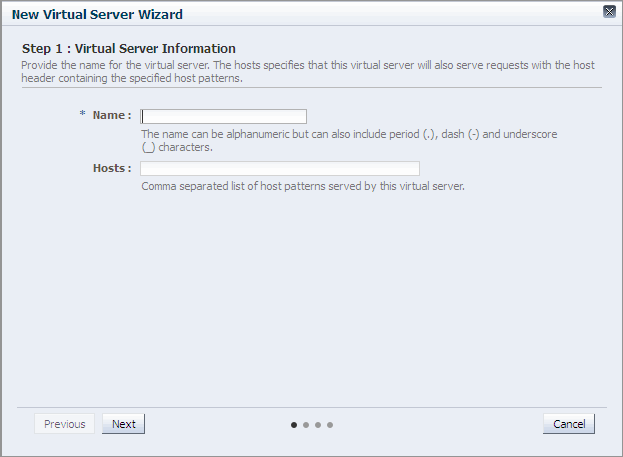Click the 'Step 1 : Virtual Server Information' heading
The height and width of the screenshot is (457, 623).
pos(129,48)
